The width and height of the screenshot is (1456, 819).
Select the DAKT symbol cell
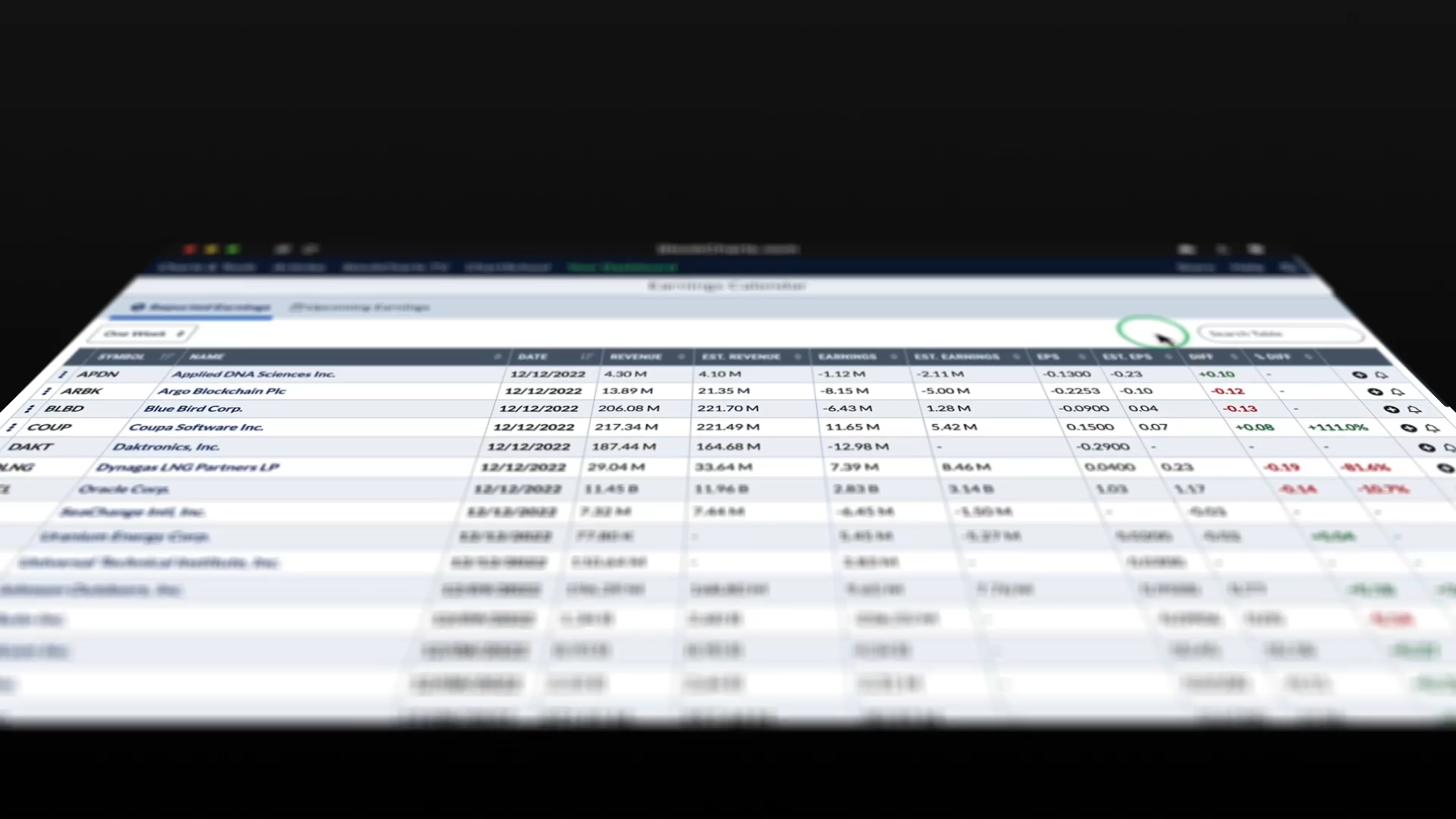pyautogui.click(x=30, y=447)
